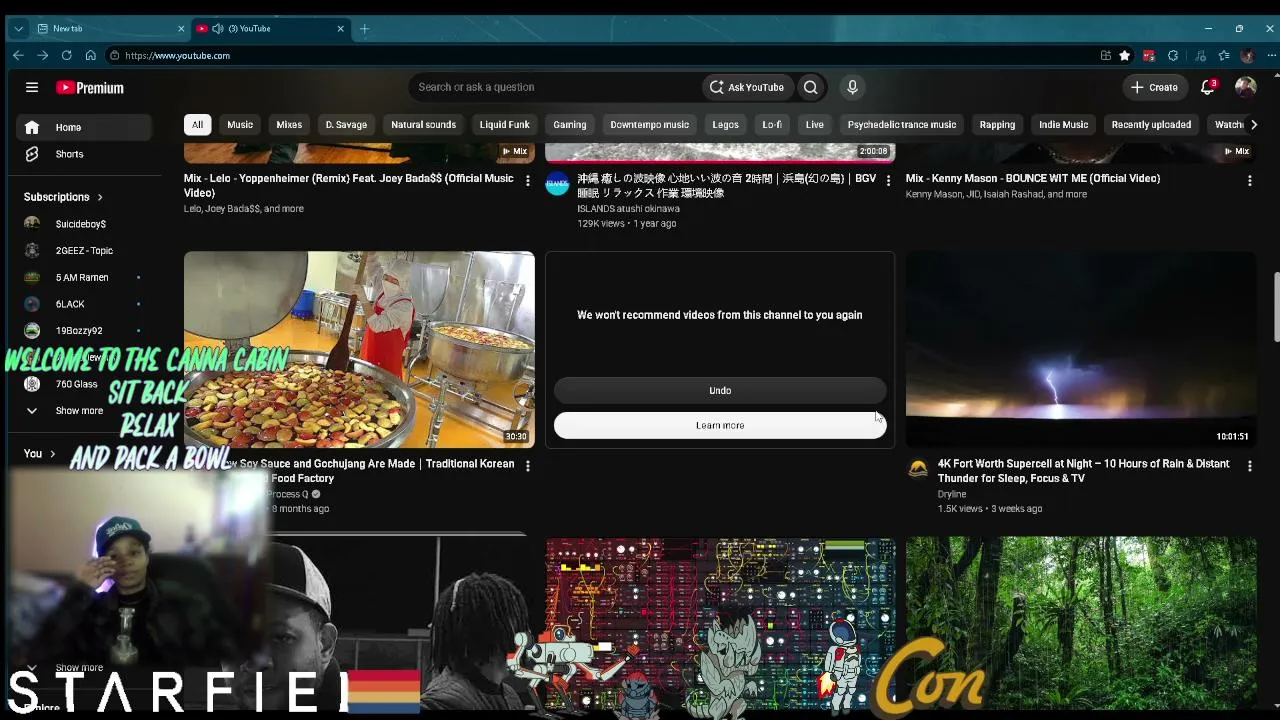Viewport: 1280px width, 720px height.
Task: Open the ISLANDS channel avatar
Action: tap(557, 184)
